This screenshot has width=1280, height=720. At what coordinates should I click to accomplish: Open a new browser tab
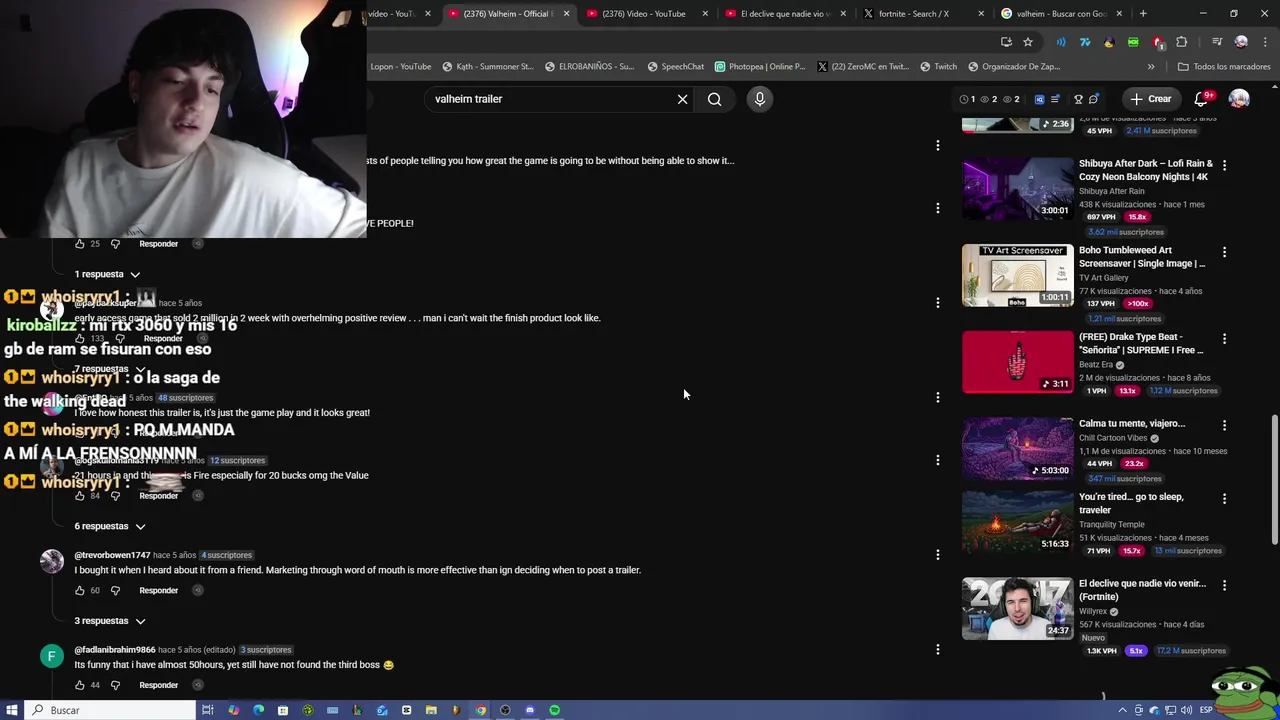click(1143, 14)
